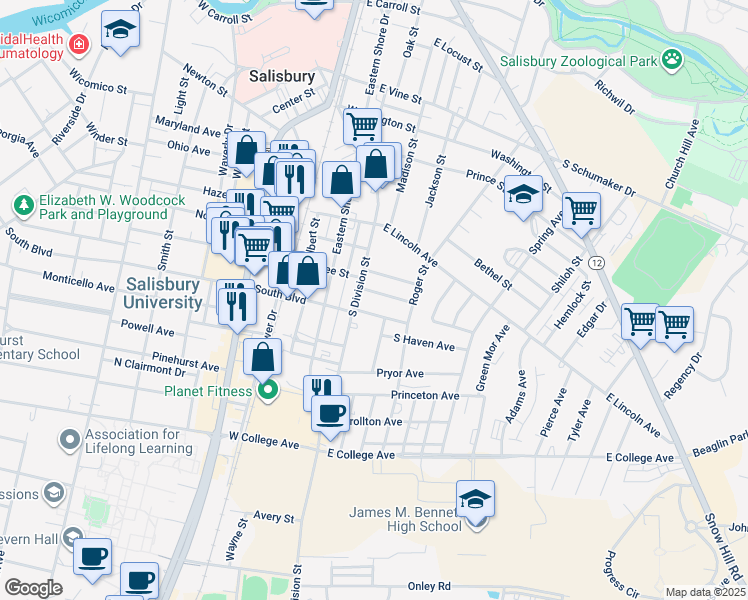Click the Elizabeth W. Woodcock Park label

pyautogui.click(x=112, y=207)
